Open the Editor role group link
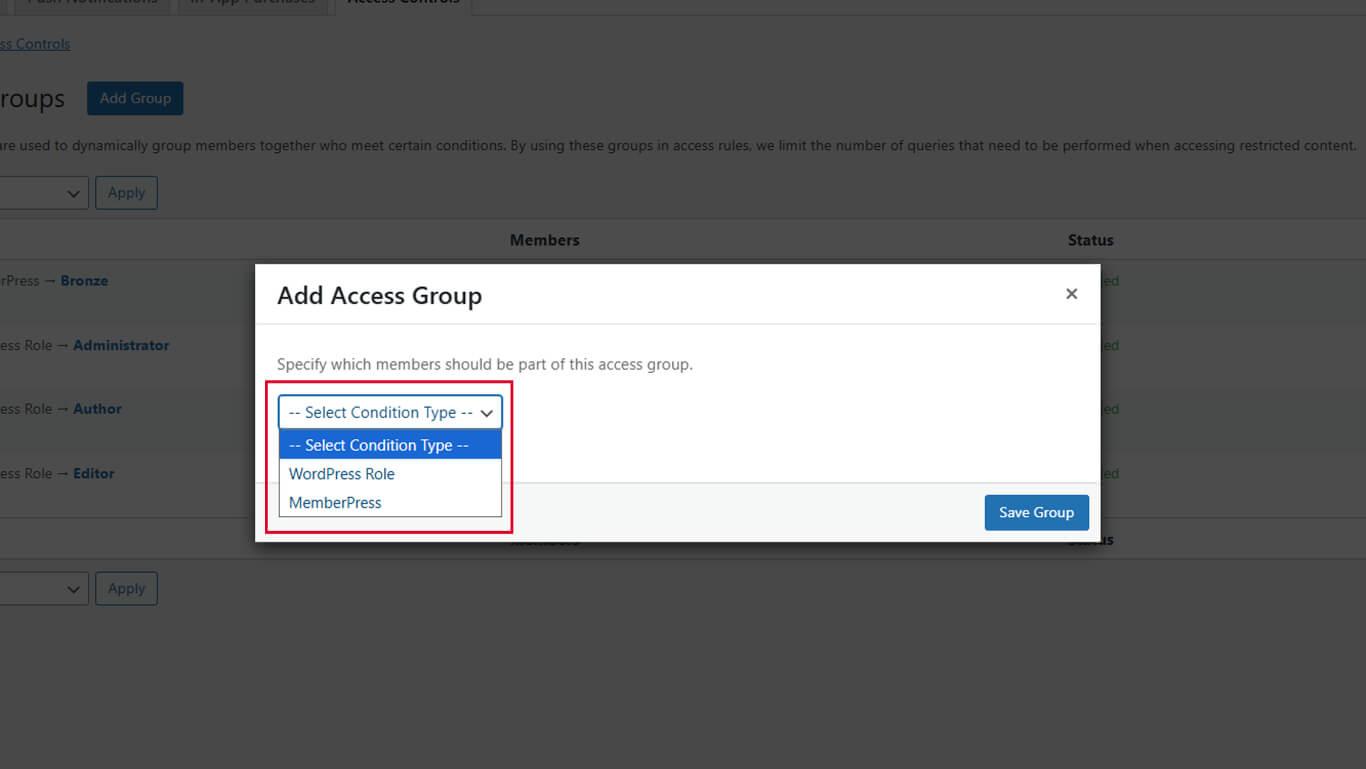The height and width of the screenshot is (769, 1366). (x=94, y=474)
